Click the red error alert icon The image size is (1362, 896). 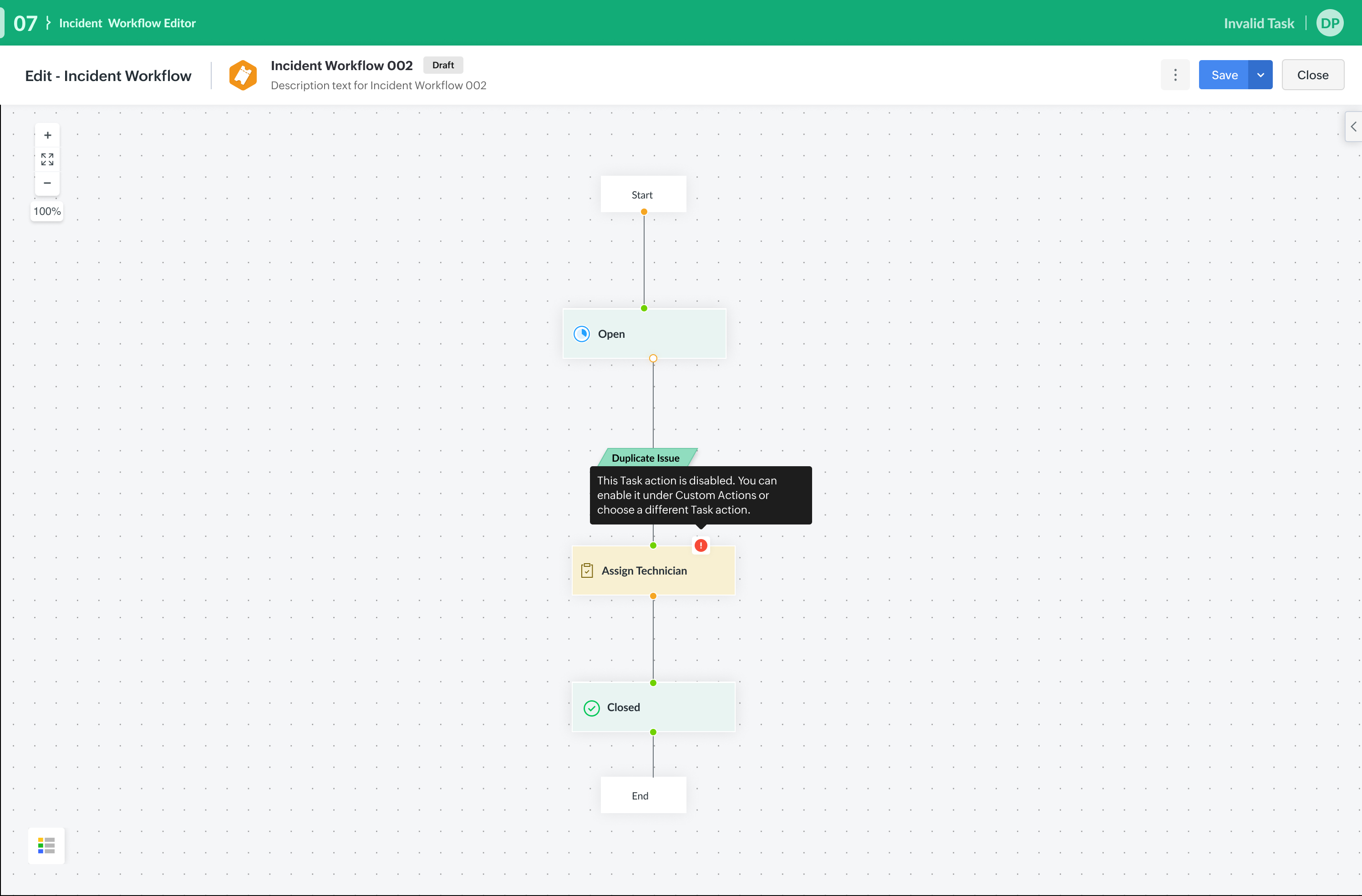701,545
